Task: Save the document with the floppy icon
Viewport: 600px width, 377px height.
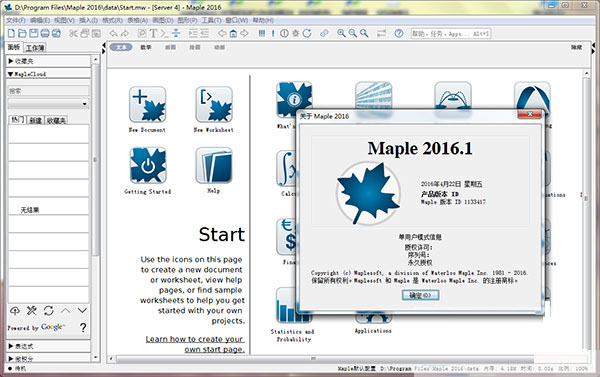Action: point(34,33)
